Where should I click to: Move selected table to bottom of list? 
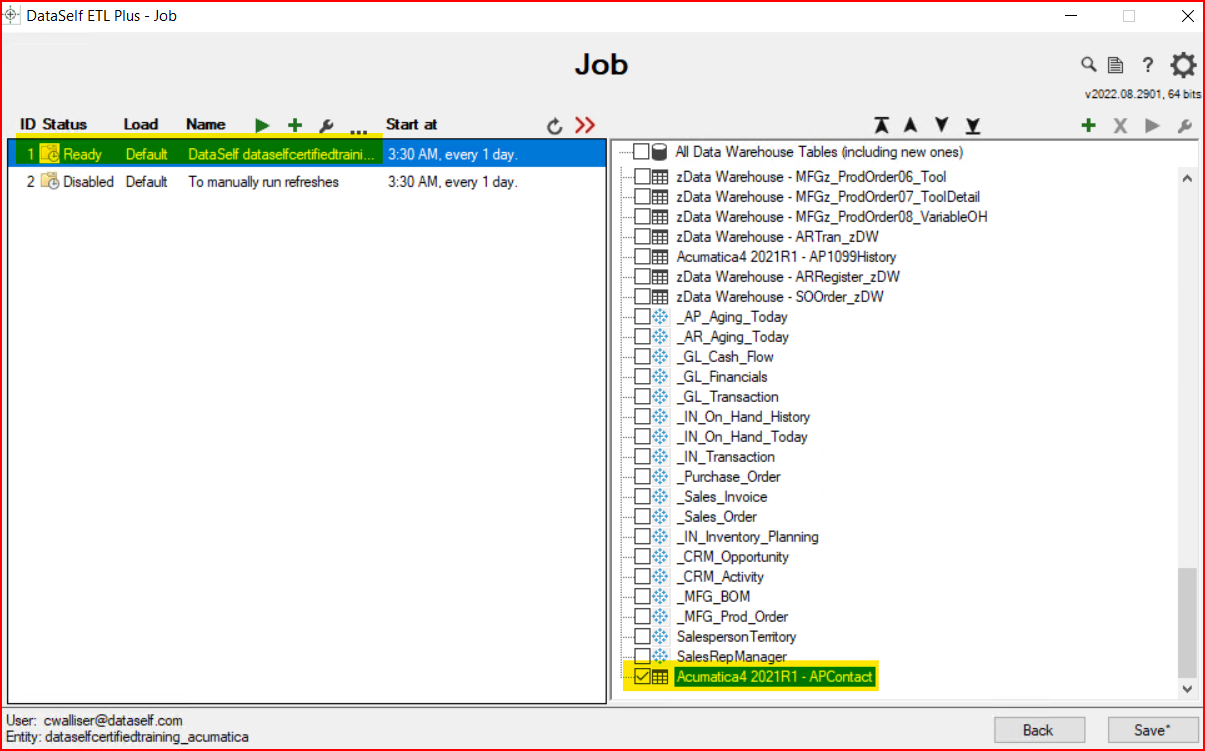[x=972, y=125]
